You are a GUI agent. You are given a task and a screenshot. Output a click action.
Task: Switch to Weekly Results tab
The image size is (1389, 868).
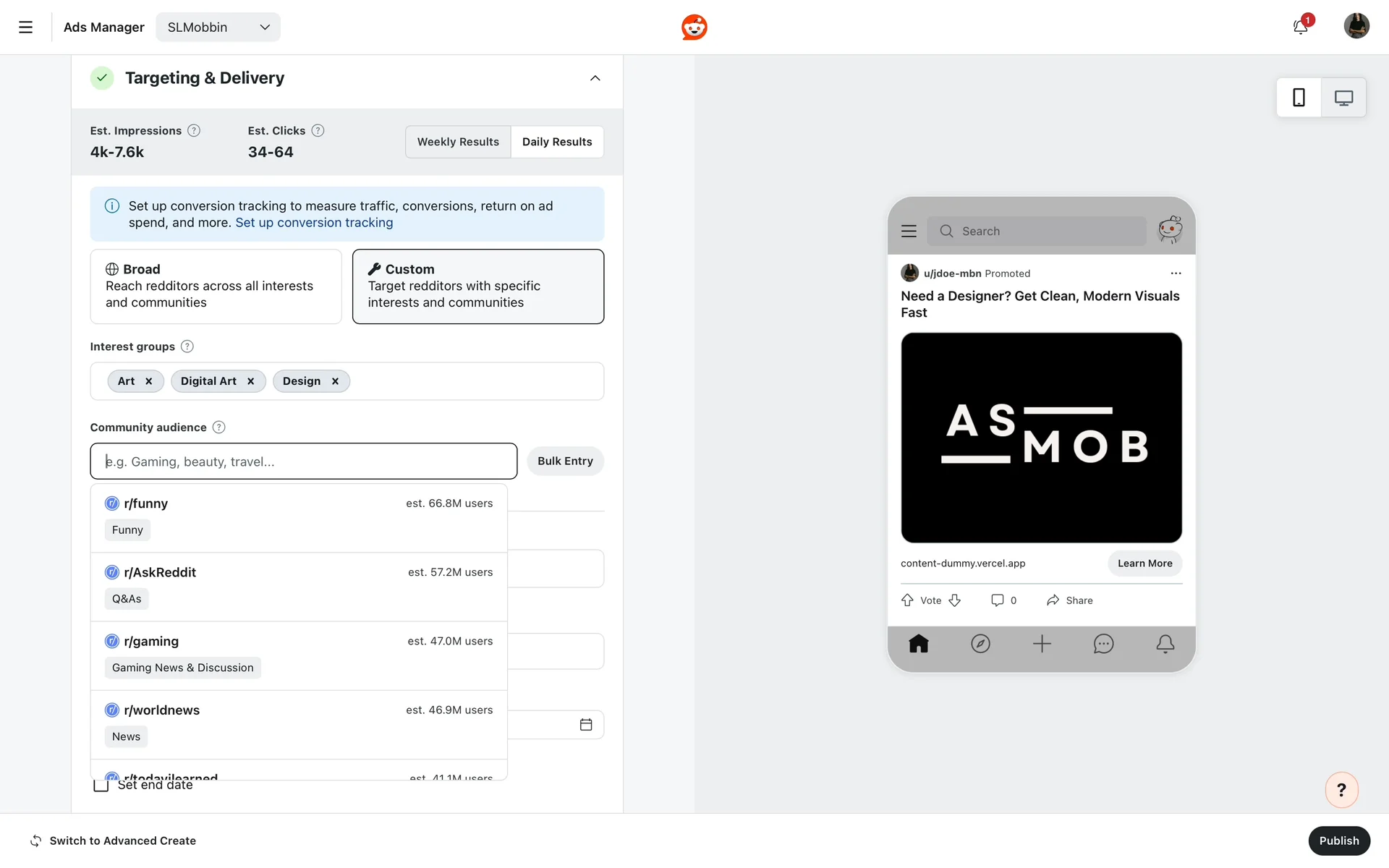458,142
